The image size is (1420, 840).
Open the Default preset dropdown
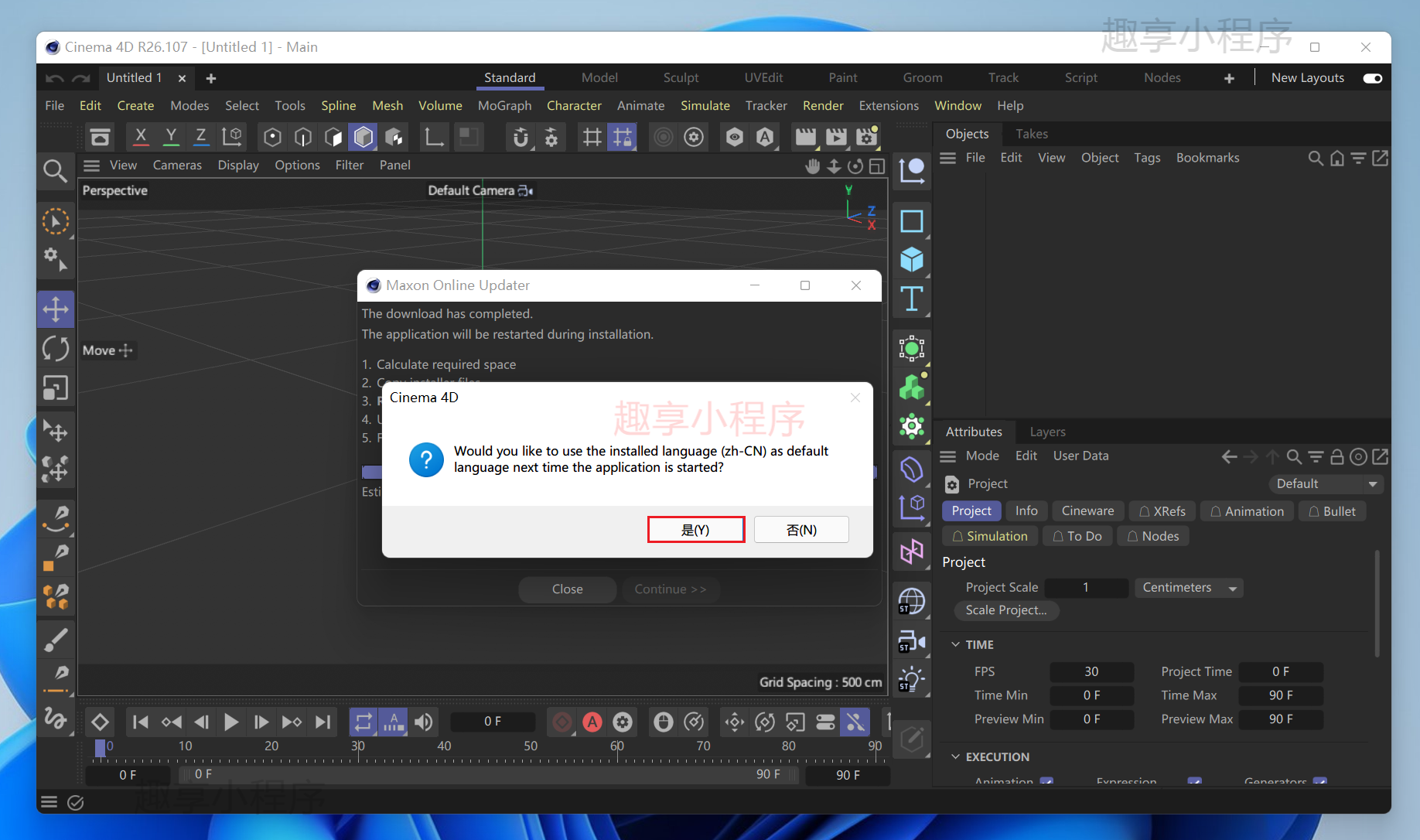(x=1326, y=484)
